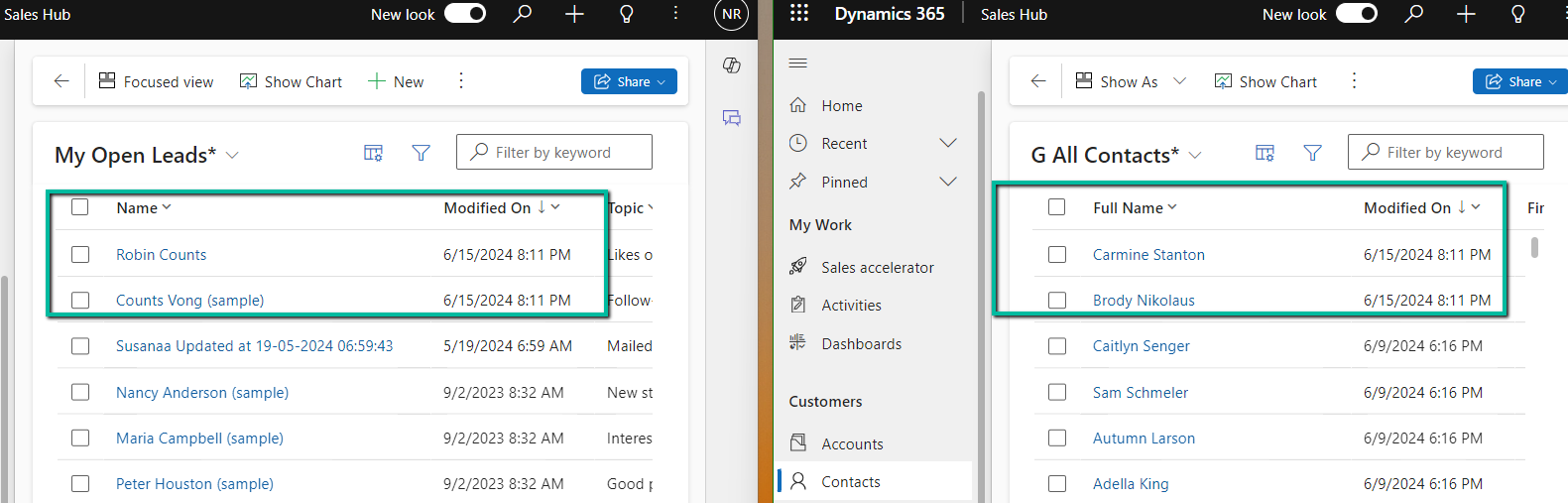Viewport: 1568px width, 503px height.
Task: Open search using right window magnifier icon
Action: [1414, 14]
